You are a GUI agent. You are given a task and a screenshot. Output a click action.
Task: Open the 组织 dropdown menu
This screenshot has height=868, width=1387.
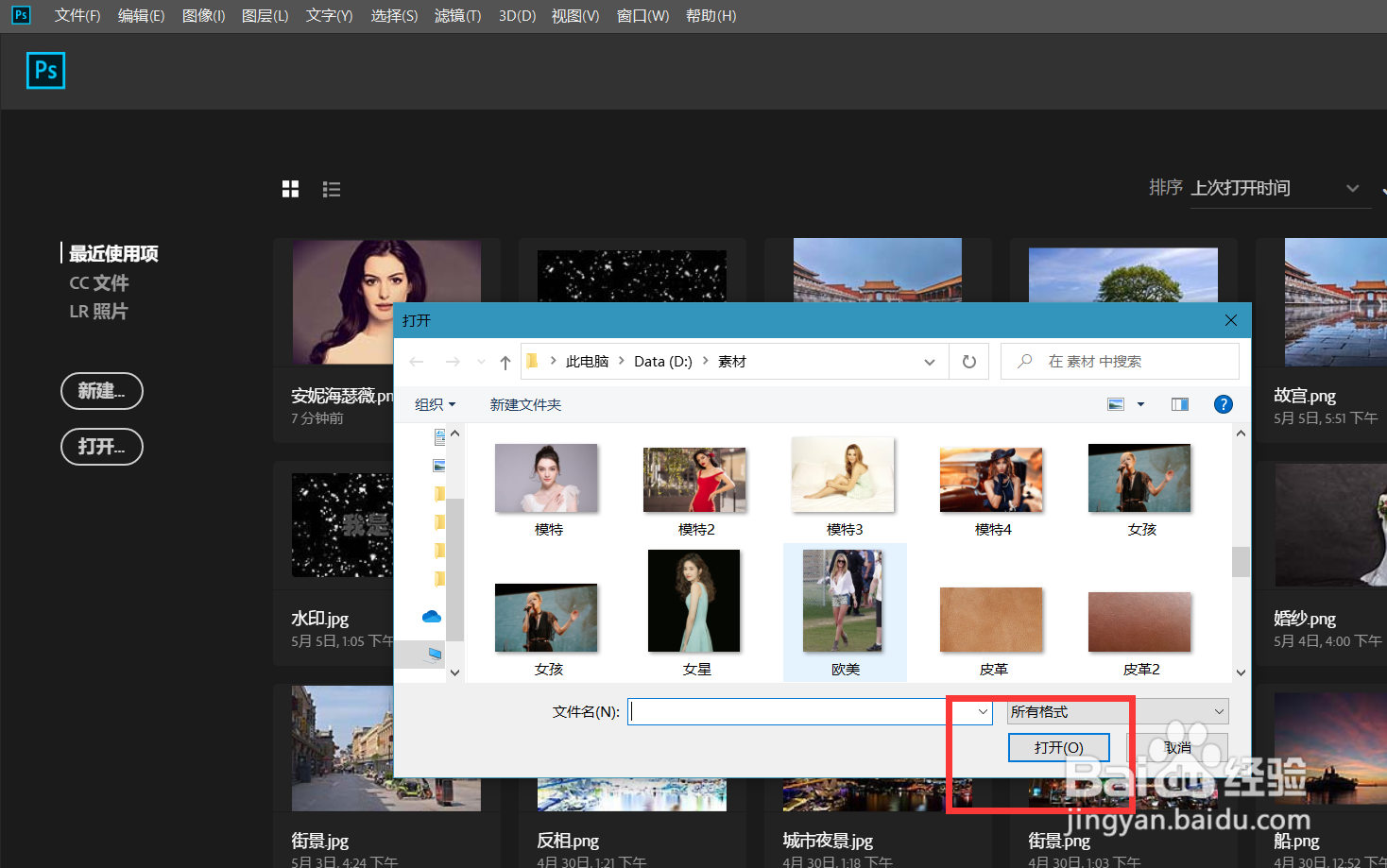436,404
